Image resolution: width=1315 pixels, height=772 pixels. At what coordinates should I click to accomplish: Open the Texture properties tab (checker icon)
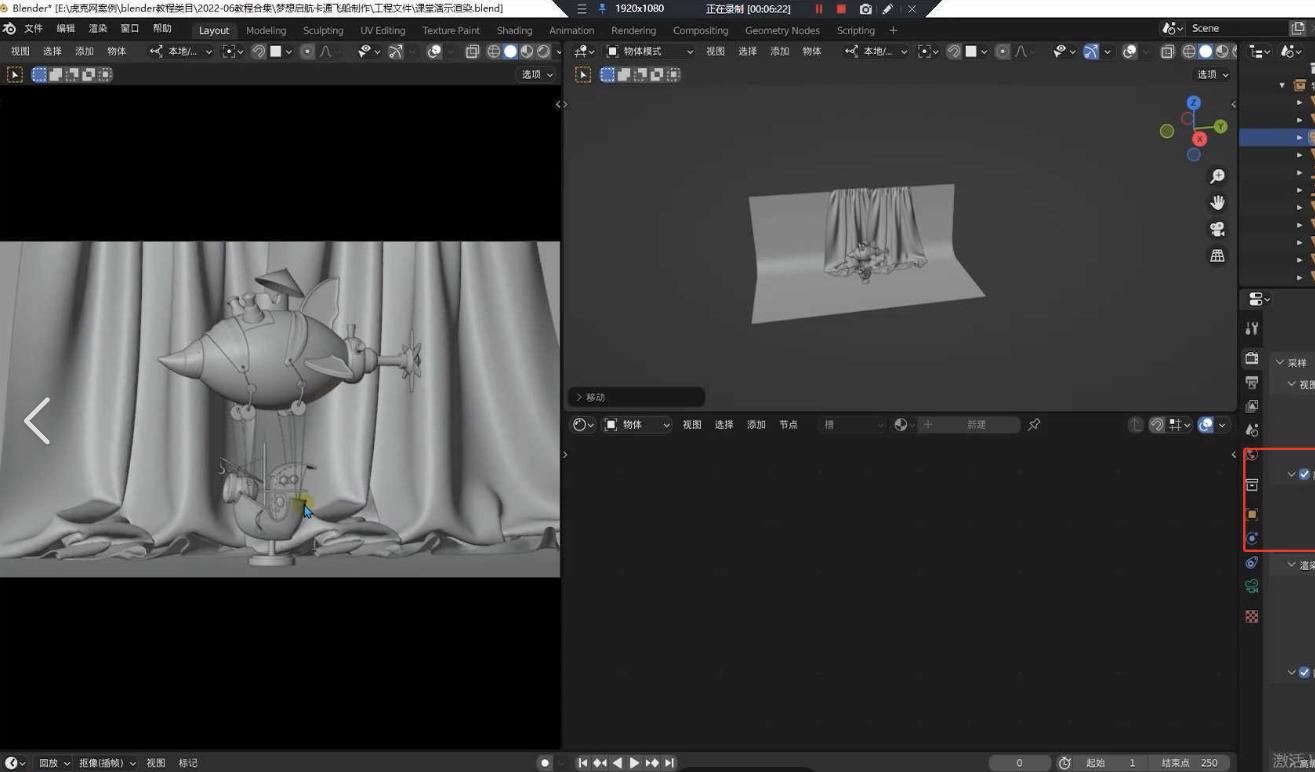point(1252,617)
